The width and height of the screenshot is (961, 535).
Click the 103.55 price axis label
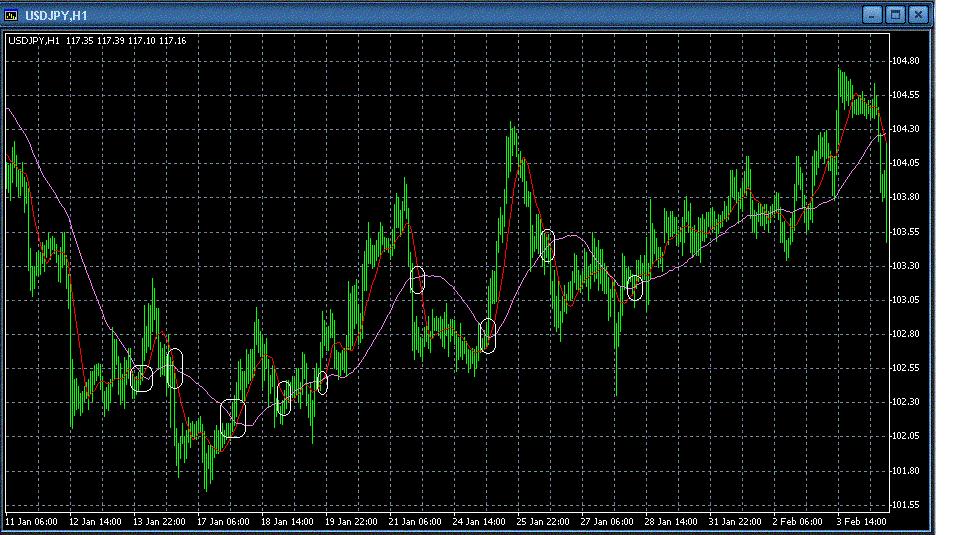[905, 232]
